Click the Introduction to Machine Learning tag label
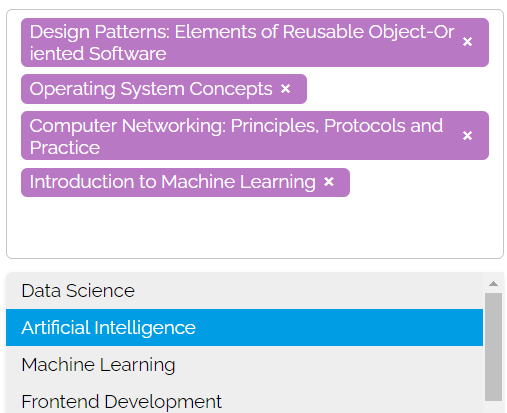Screen dimensions: 507x413 [173, 182]
